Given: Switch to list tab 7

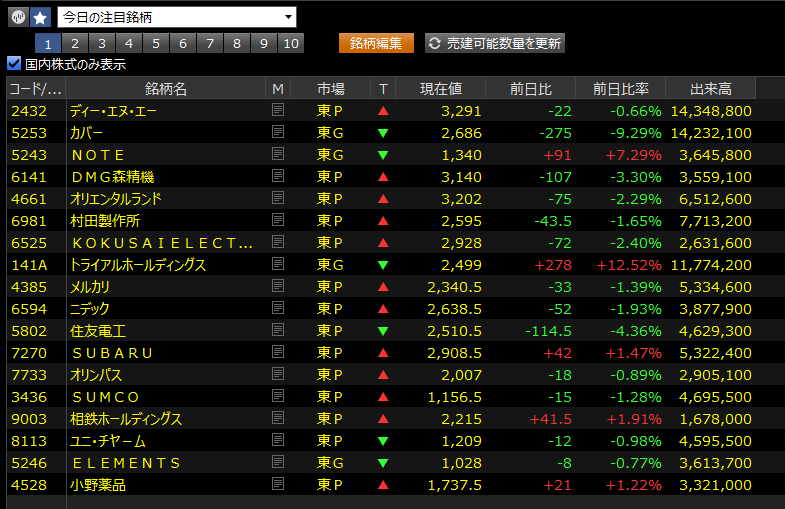Looking at the screenshot, I should coord(210,44).
